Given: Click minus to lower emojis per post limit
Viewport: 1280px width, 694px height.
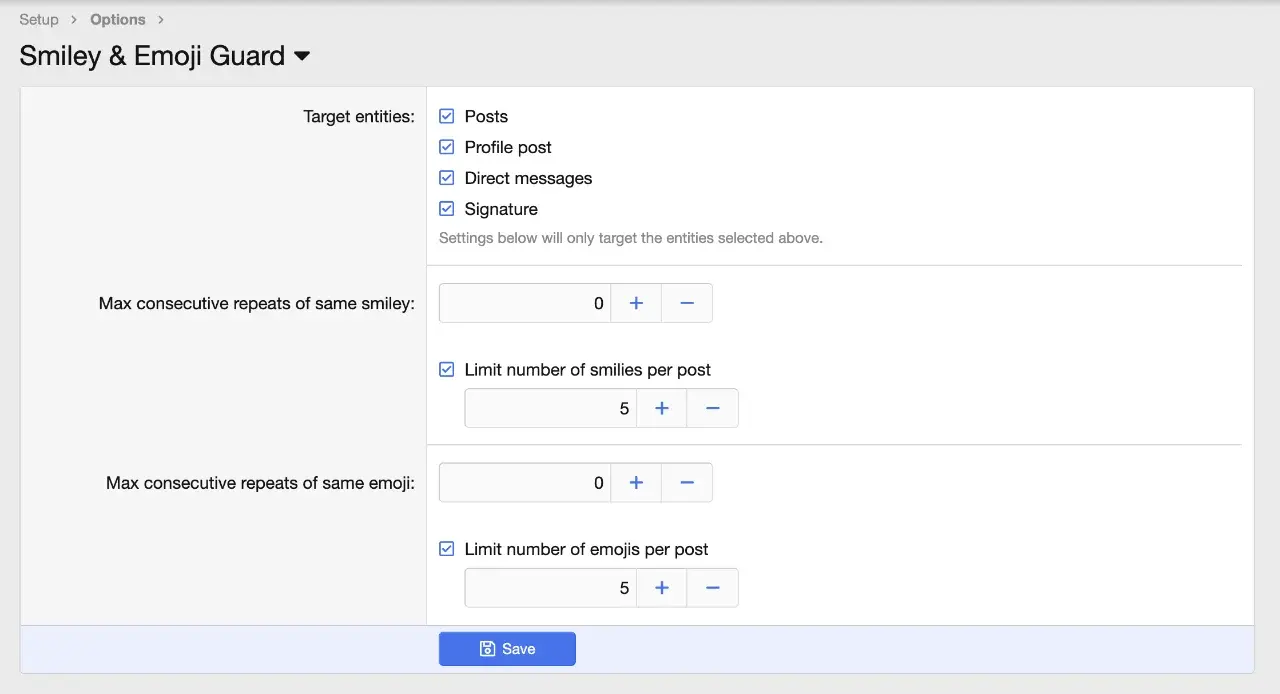Looking at the screenshot, I should click(713, 588).
